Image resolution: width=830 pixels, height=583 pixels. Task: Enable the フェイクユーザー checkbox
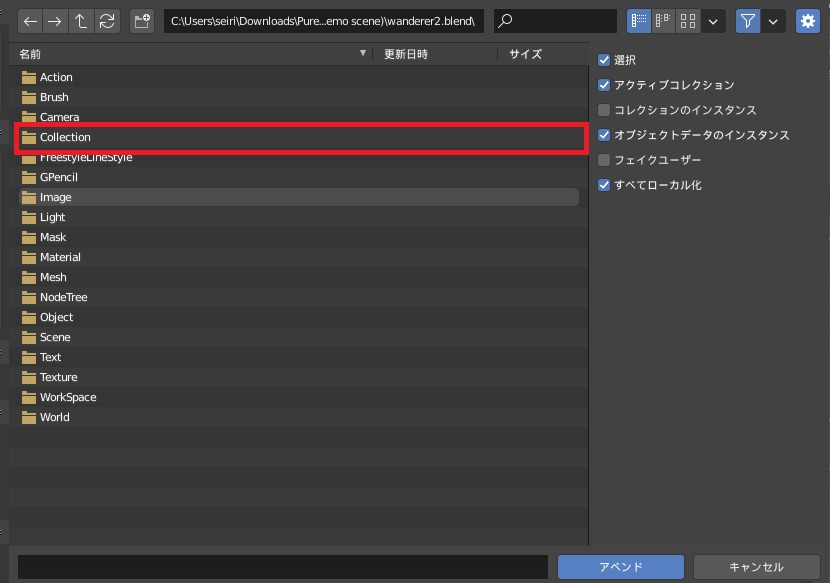pyautogui.click(x=604, y=159)
